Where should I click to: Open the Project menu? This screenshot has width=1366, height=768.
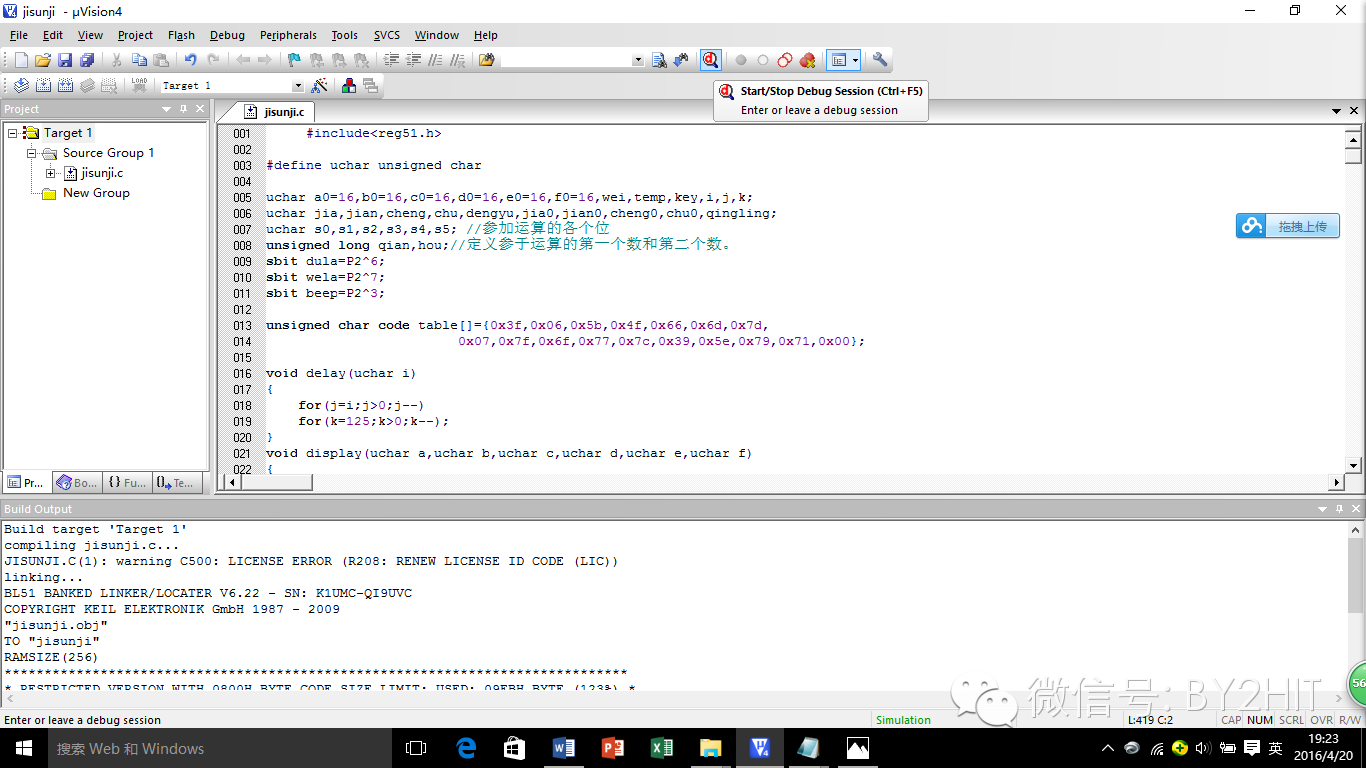136,35
